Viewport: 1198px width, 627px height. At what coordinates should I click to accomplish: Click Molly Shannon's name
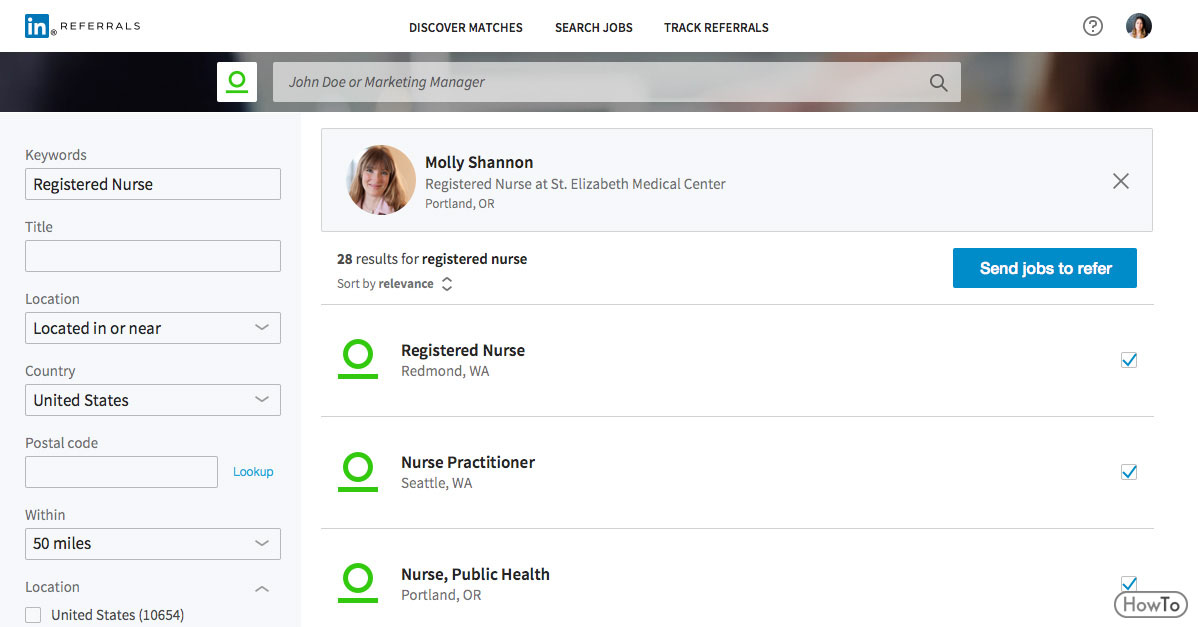tap(479, 163)
